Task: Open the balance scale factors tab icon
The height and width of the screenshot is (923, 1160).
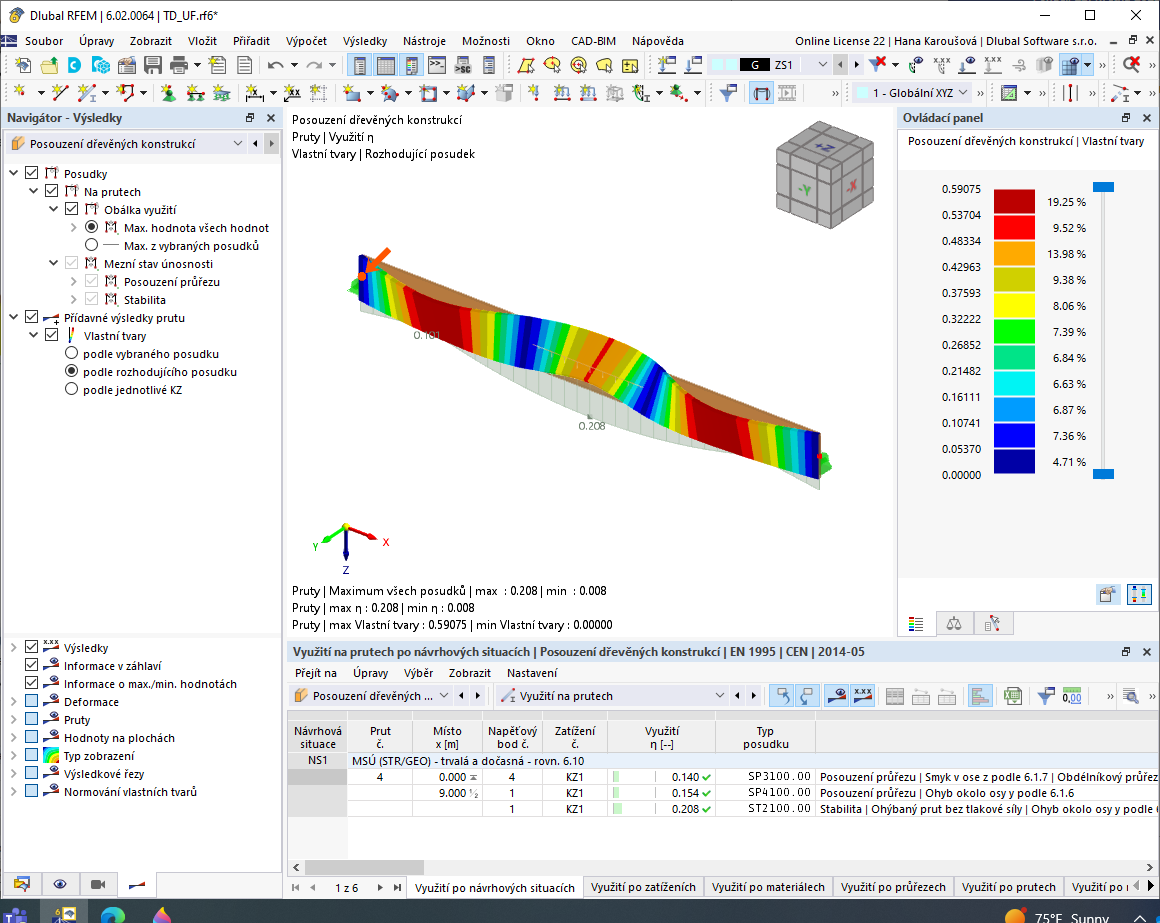Action: 954,624
